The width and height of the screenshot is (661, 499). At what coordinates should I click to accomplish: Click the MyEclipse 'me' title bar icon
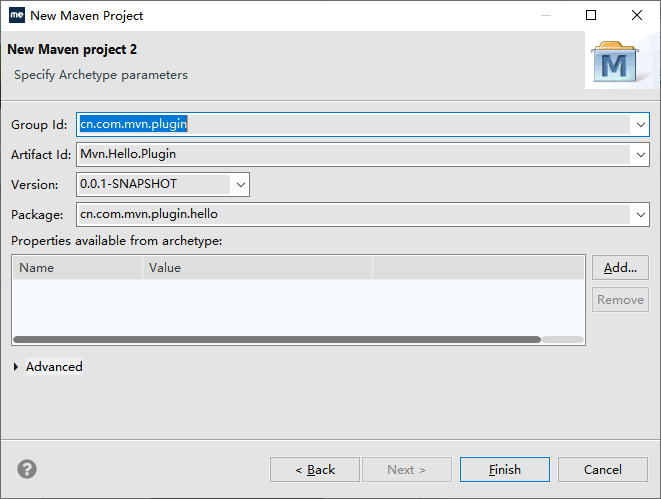point(17,15)
